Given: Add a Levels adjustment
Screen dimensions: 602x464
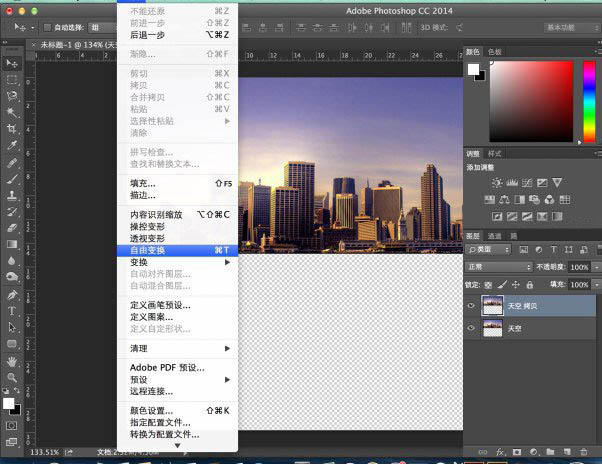Looking at the screenshot, I should click(512, 183).
